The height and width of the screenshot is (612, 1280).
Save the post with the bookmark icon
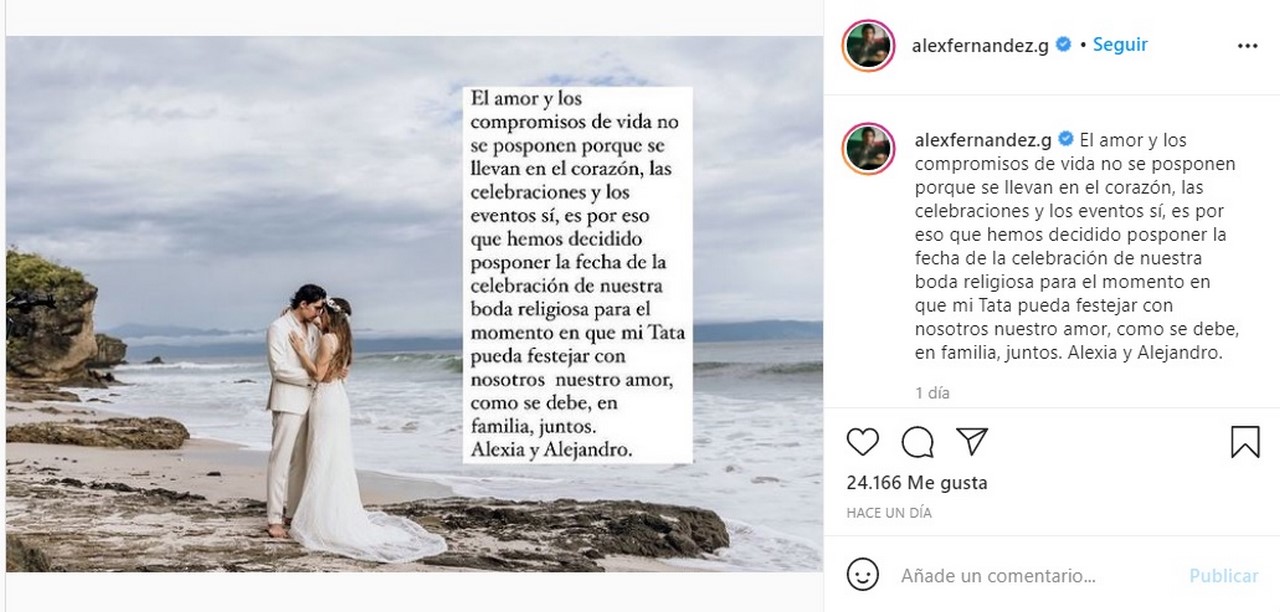[x=1245, y=442]
